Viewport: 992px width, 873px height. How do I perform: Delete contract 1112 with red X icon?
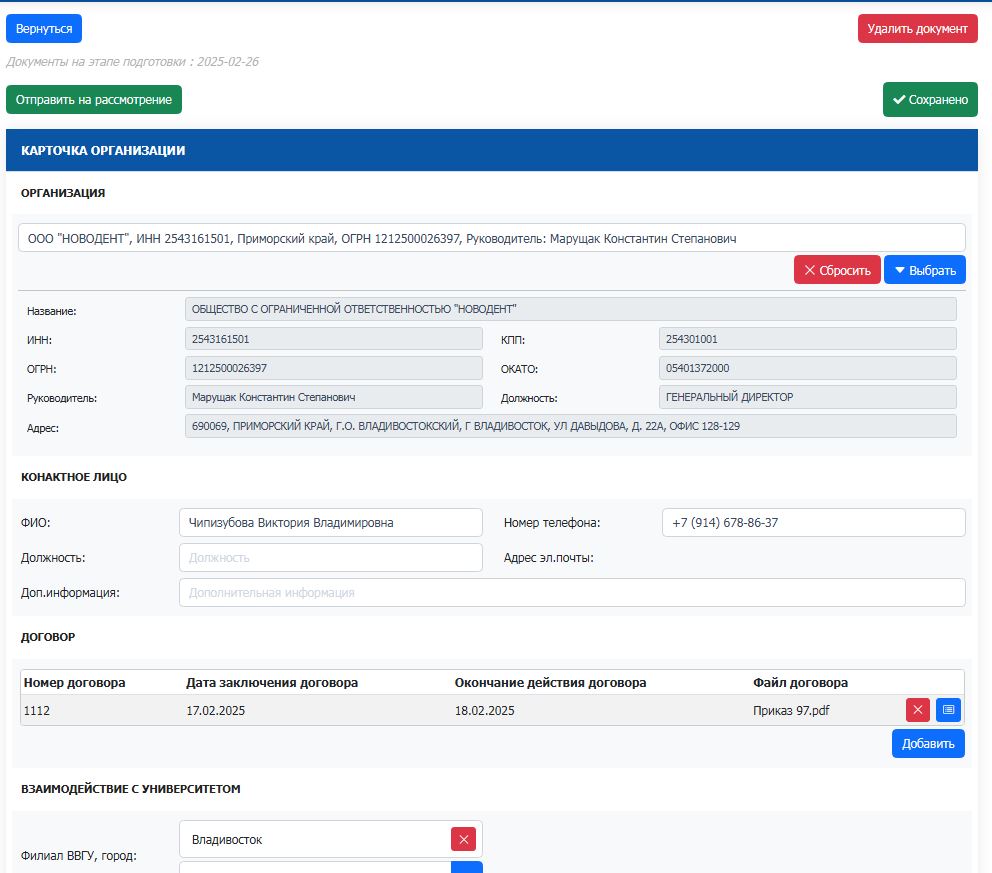point(917,711)
